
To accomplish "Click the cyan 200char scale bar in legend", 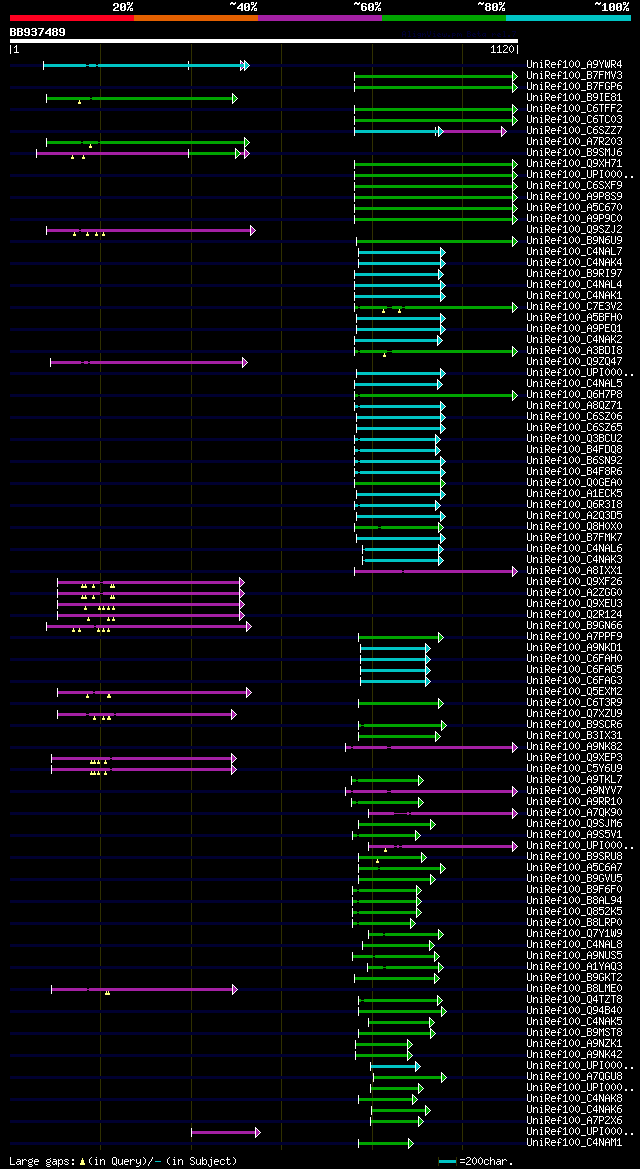I will click(x=448, y=1162).
